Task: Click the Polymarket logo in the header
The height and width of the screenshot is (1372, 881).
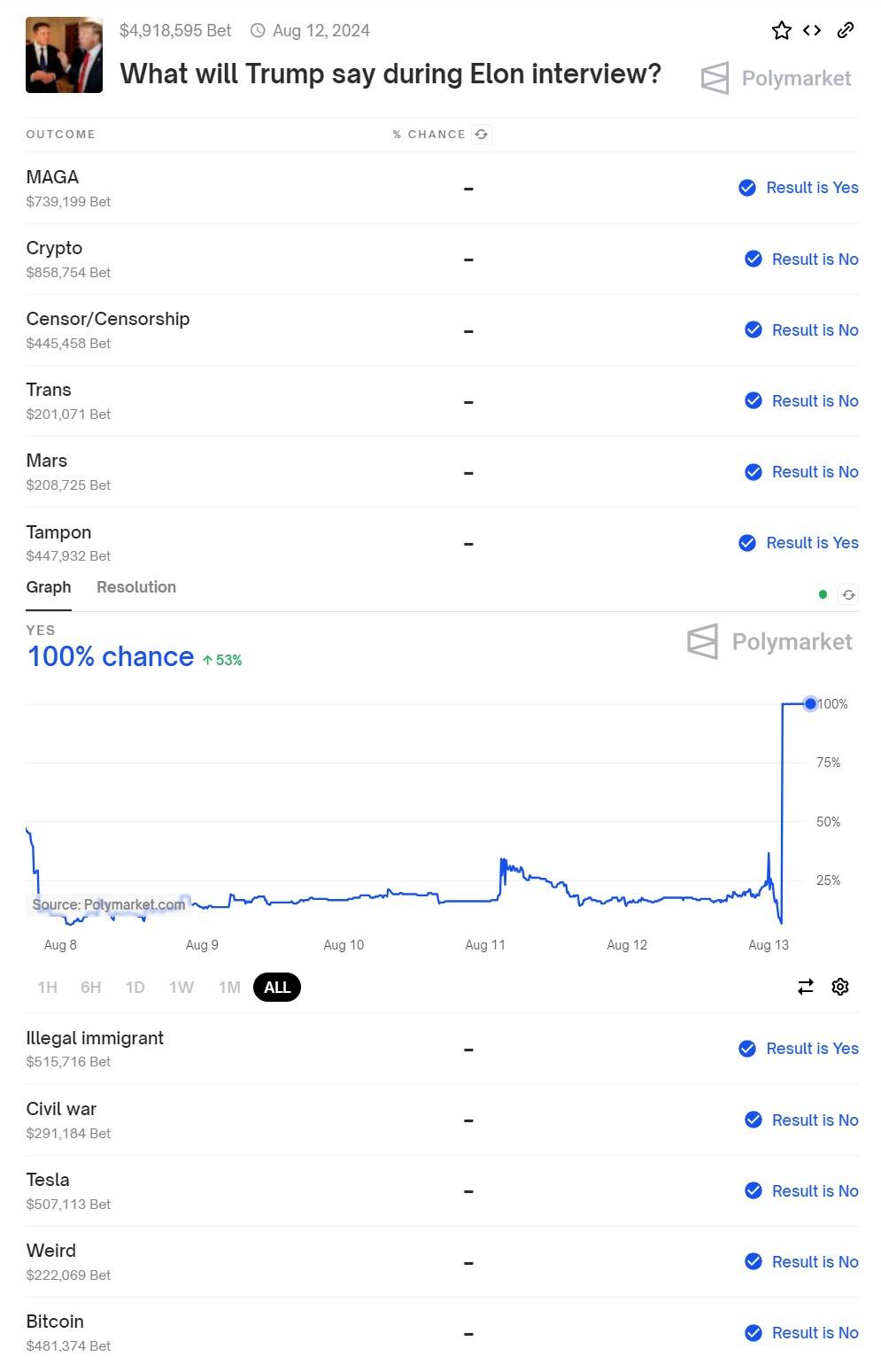Action: 776,78
